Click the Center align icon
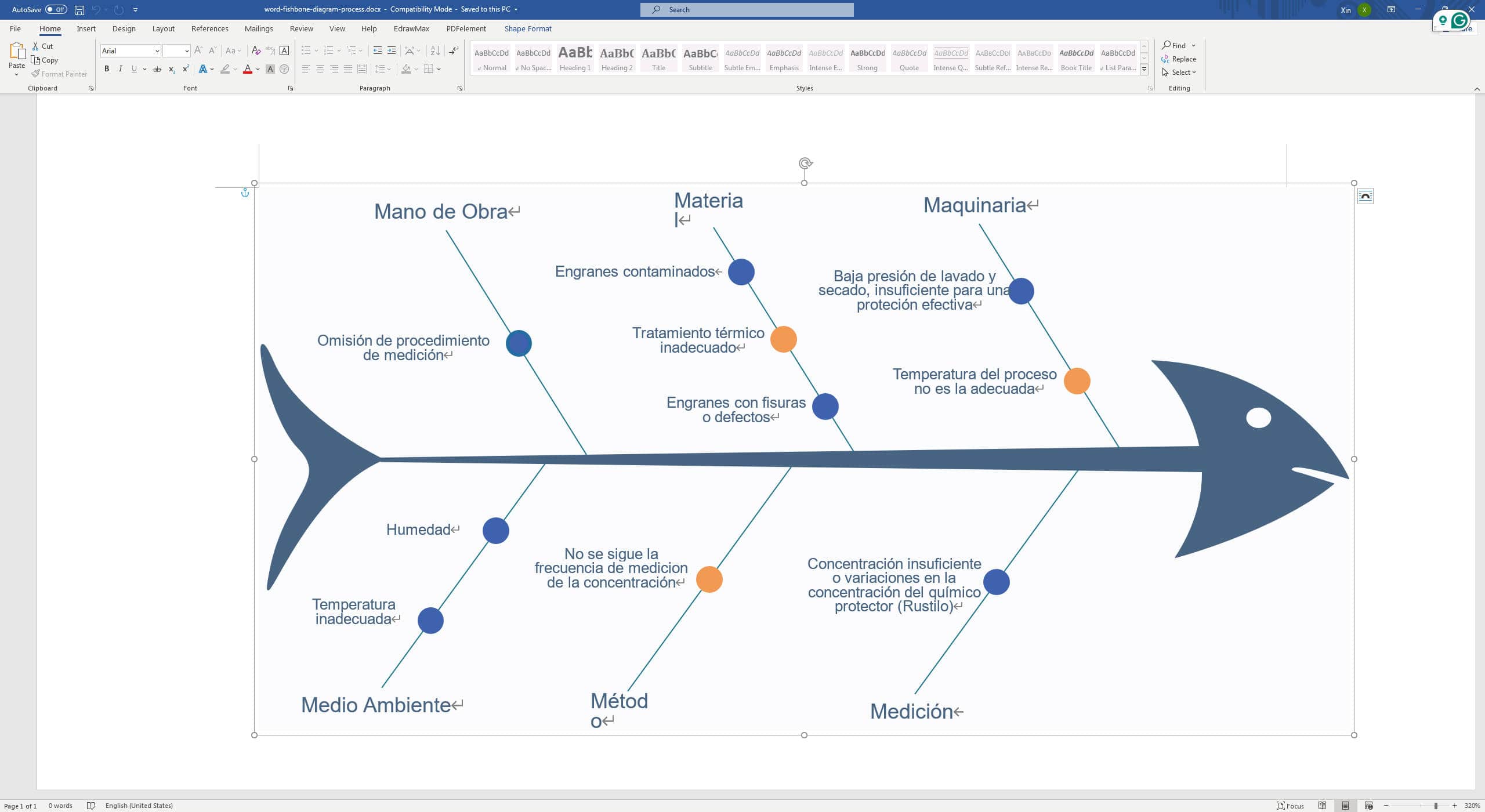Screen dimensions: 1485x812 click(320, 69)
